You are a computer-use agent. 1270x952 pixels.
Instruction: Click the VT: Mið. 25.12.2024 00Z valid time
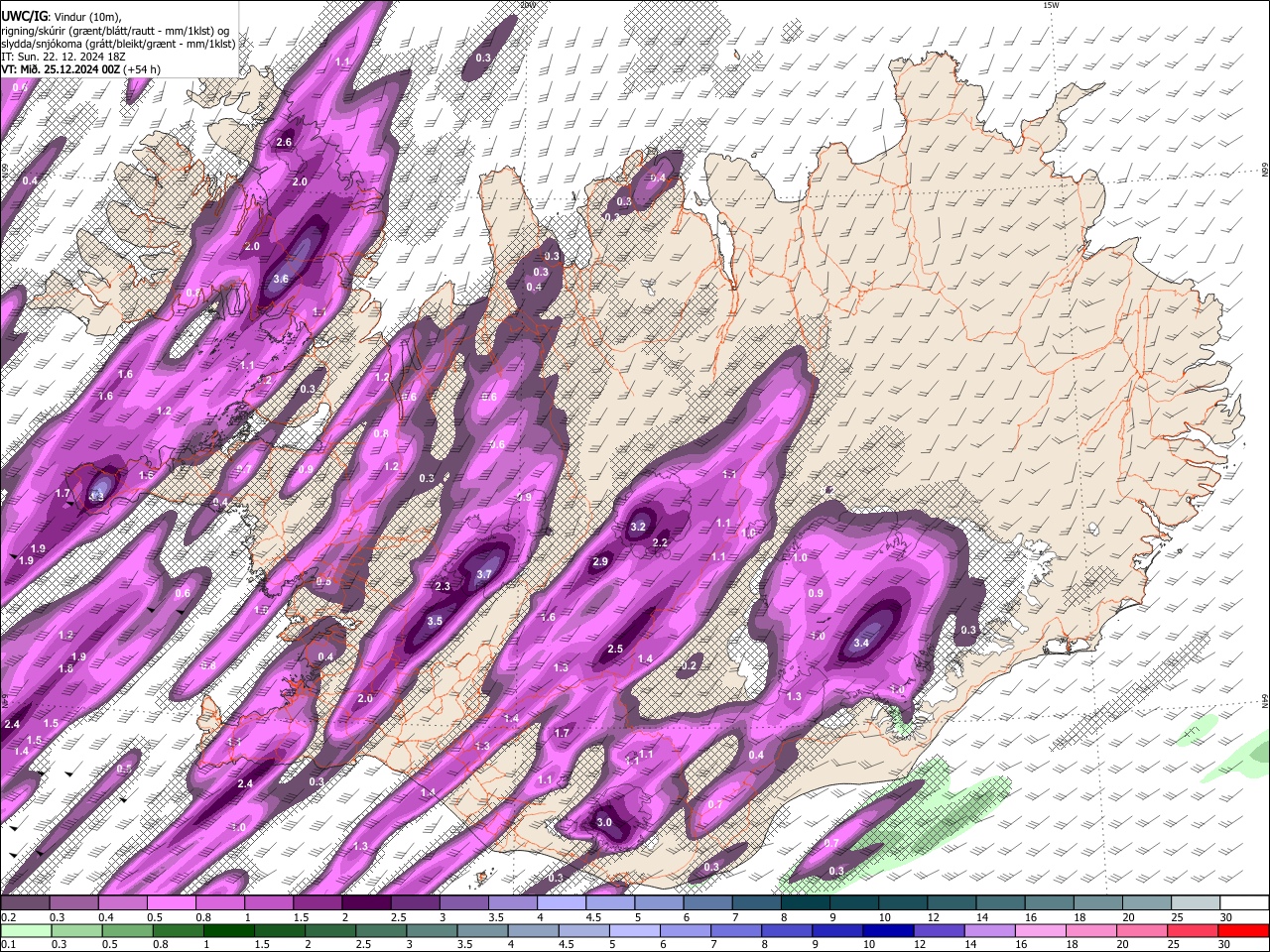click(61, 69)
